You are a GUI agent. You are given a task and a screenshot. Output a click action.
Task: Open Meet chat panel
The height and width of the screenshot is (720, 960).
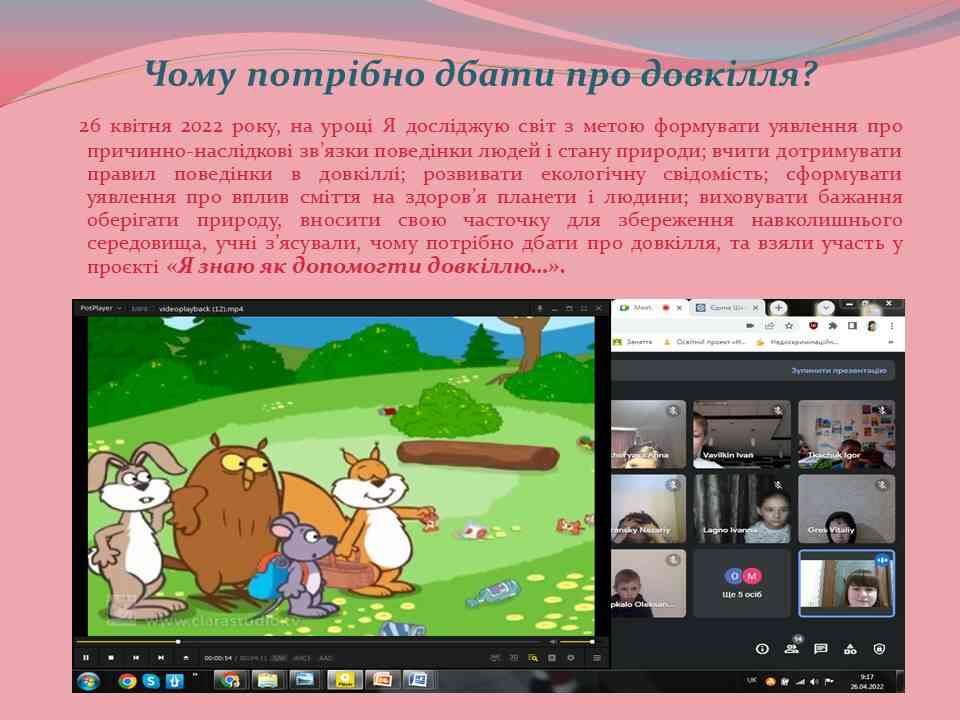coord(820,649)
